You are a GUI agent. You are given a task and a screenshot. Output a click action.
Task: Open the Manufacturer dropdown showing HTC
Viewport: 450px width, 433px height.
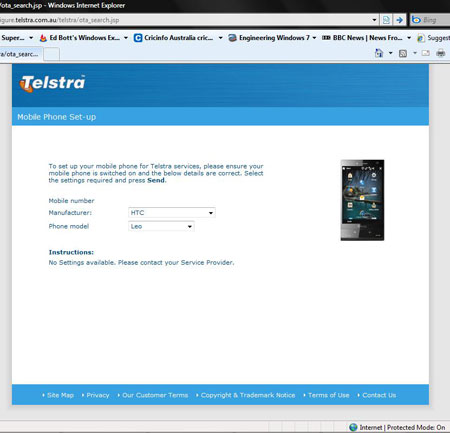click(172, 213)
